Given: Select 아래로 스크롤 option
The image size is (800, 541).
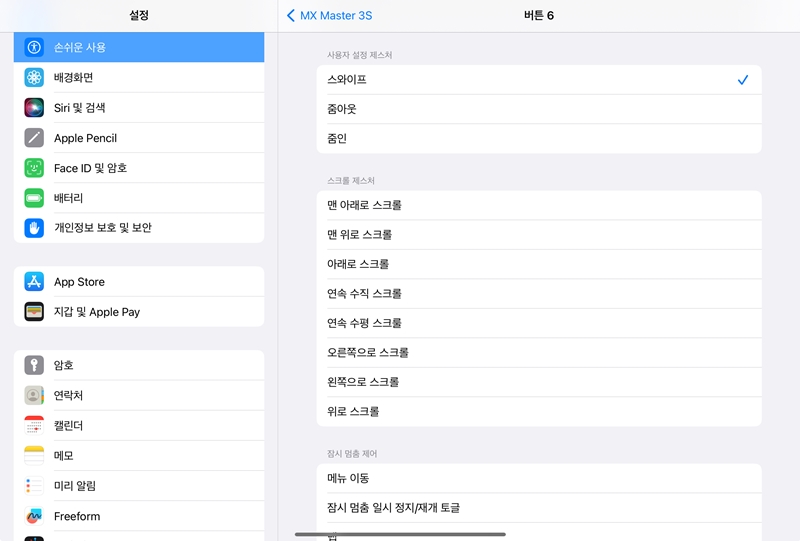Looking at the screenshot, I should (539, 264).
